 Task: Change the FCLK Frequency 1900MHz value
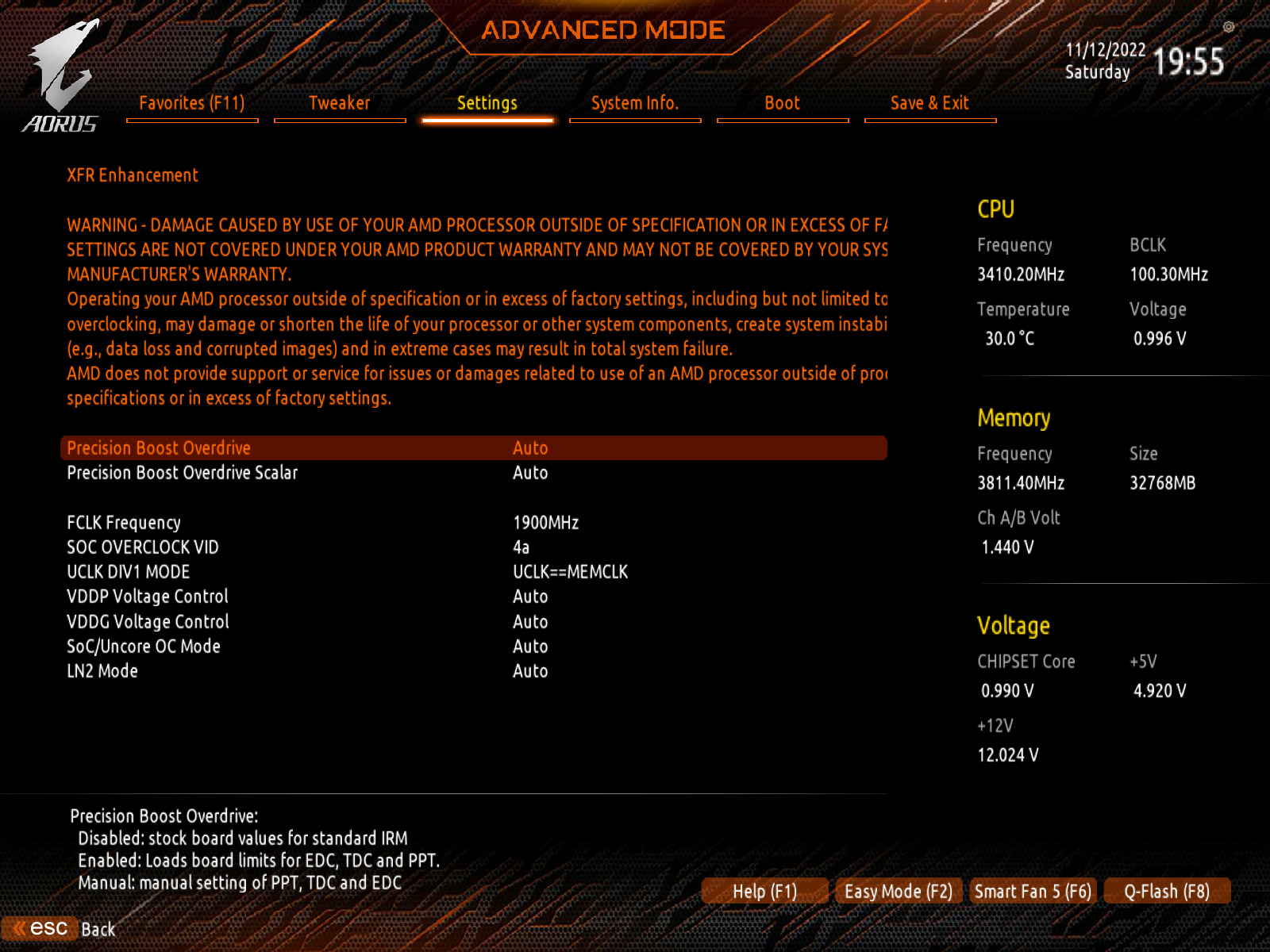click(x=546, y=523)
